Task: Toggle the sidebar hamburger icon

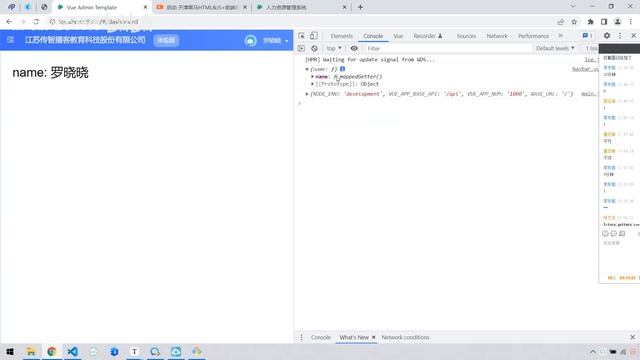Action: coord(11,40)
